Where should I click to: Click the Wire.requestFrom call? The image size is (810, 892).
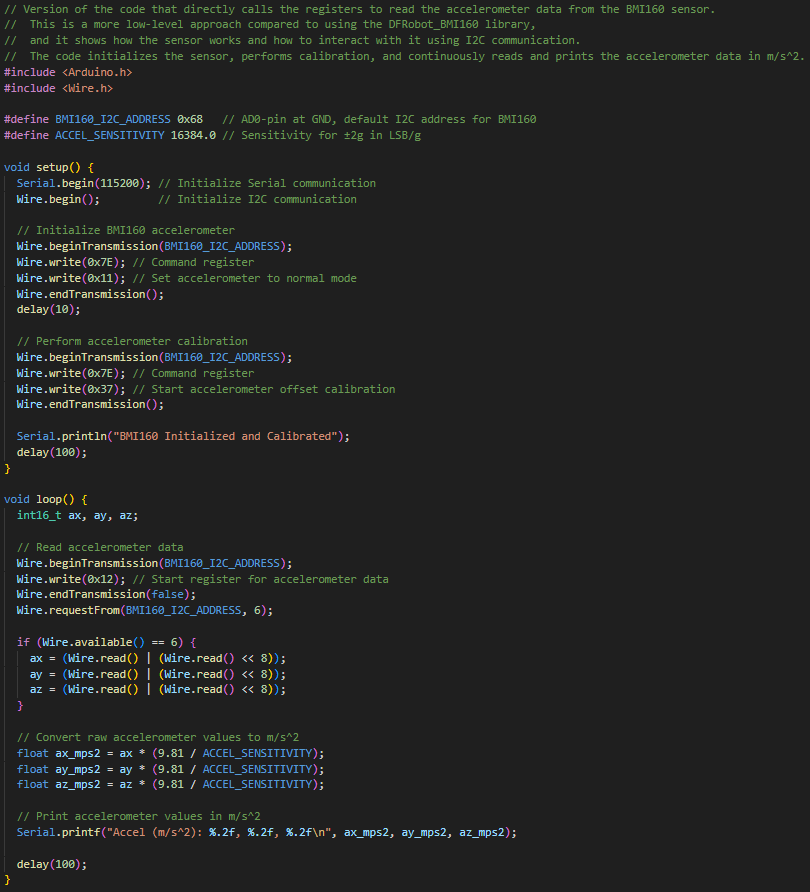pyautogui.click(x=144, y=610)
